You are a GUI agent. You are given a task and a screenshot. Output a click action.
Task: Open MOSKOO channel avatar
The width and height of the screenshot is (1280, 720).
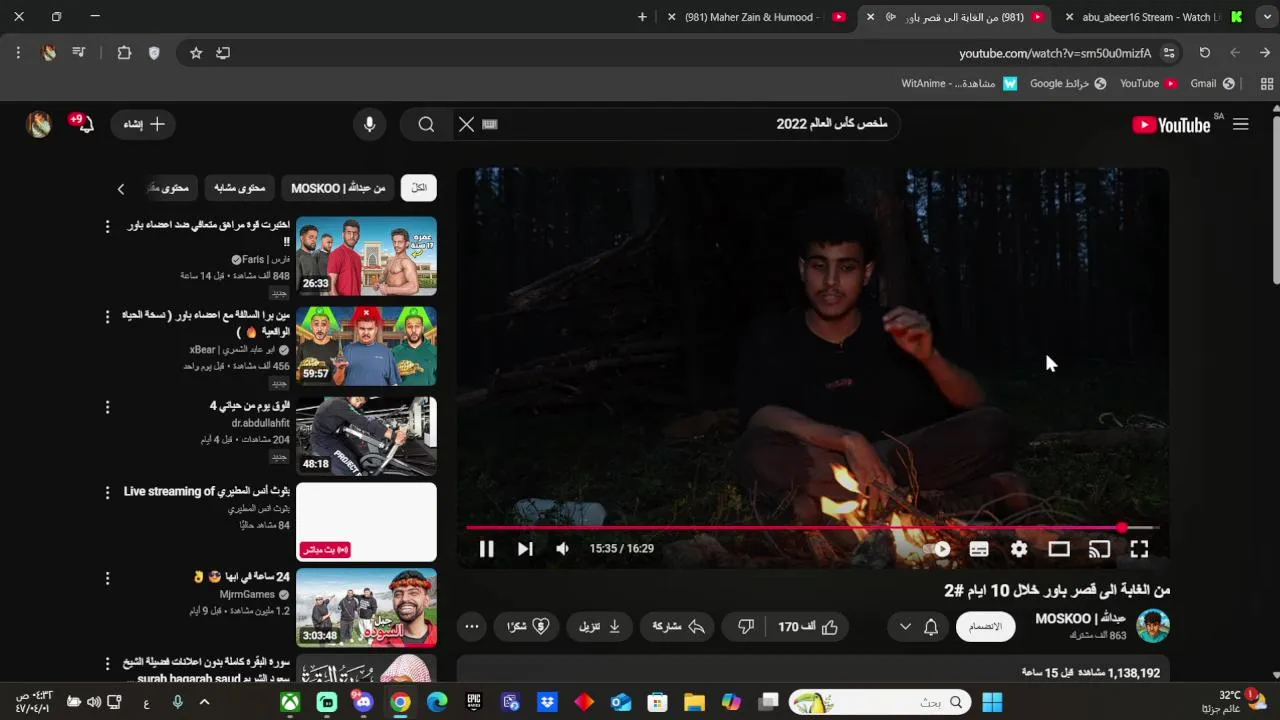point(1153,626)
